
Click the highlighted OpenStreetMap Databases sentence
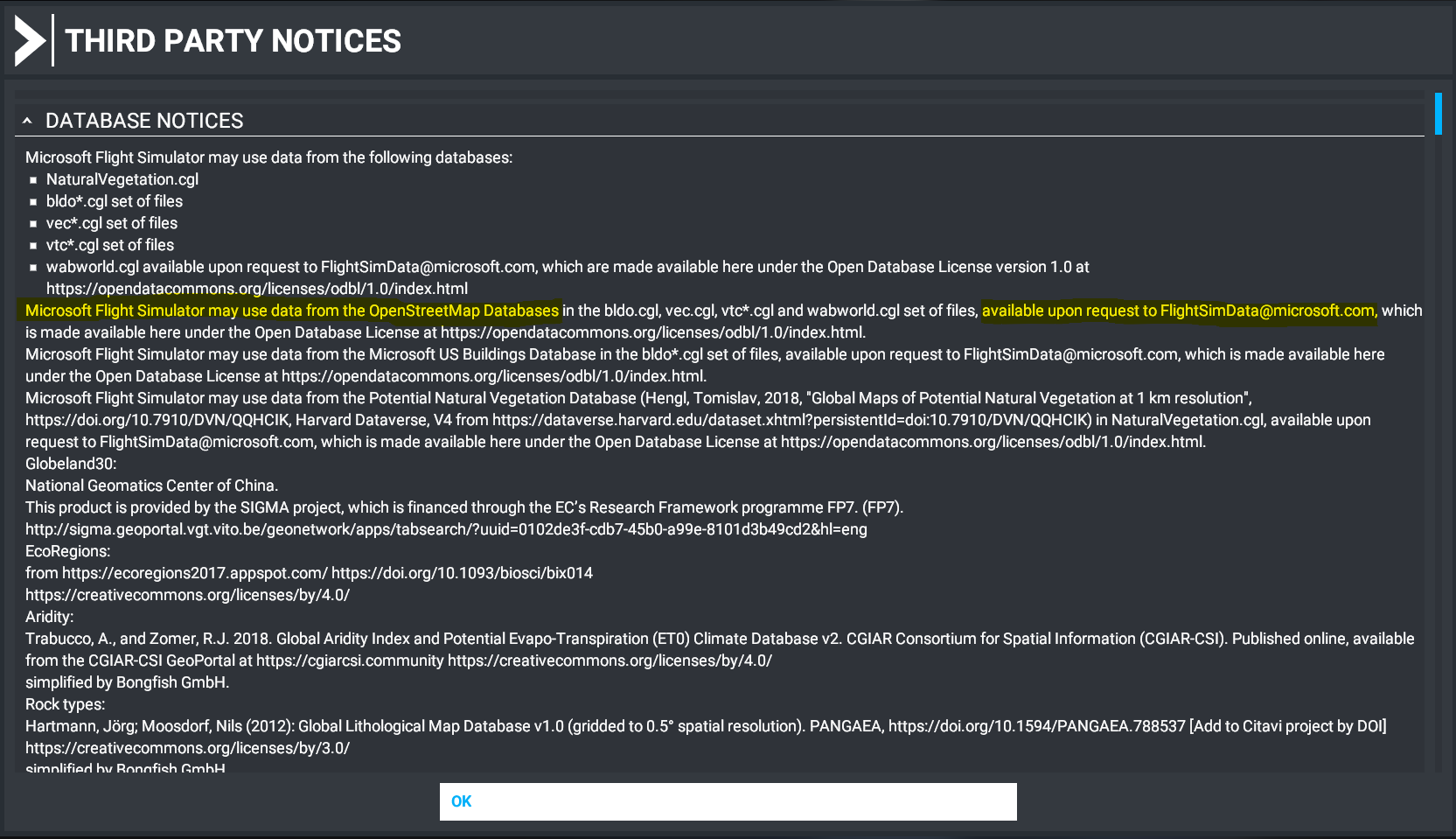pyautogui.click(x=292, y=311)
